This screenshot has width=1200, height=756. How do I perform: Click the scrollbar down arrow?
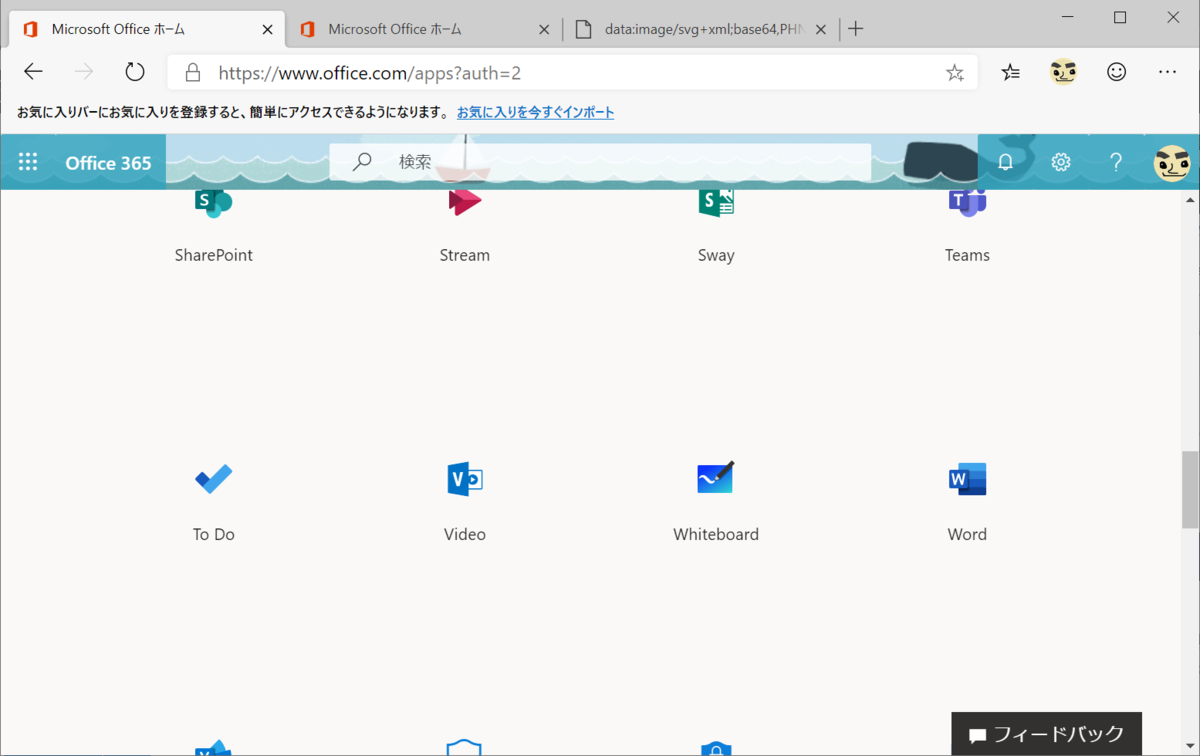coord(1190,747)
